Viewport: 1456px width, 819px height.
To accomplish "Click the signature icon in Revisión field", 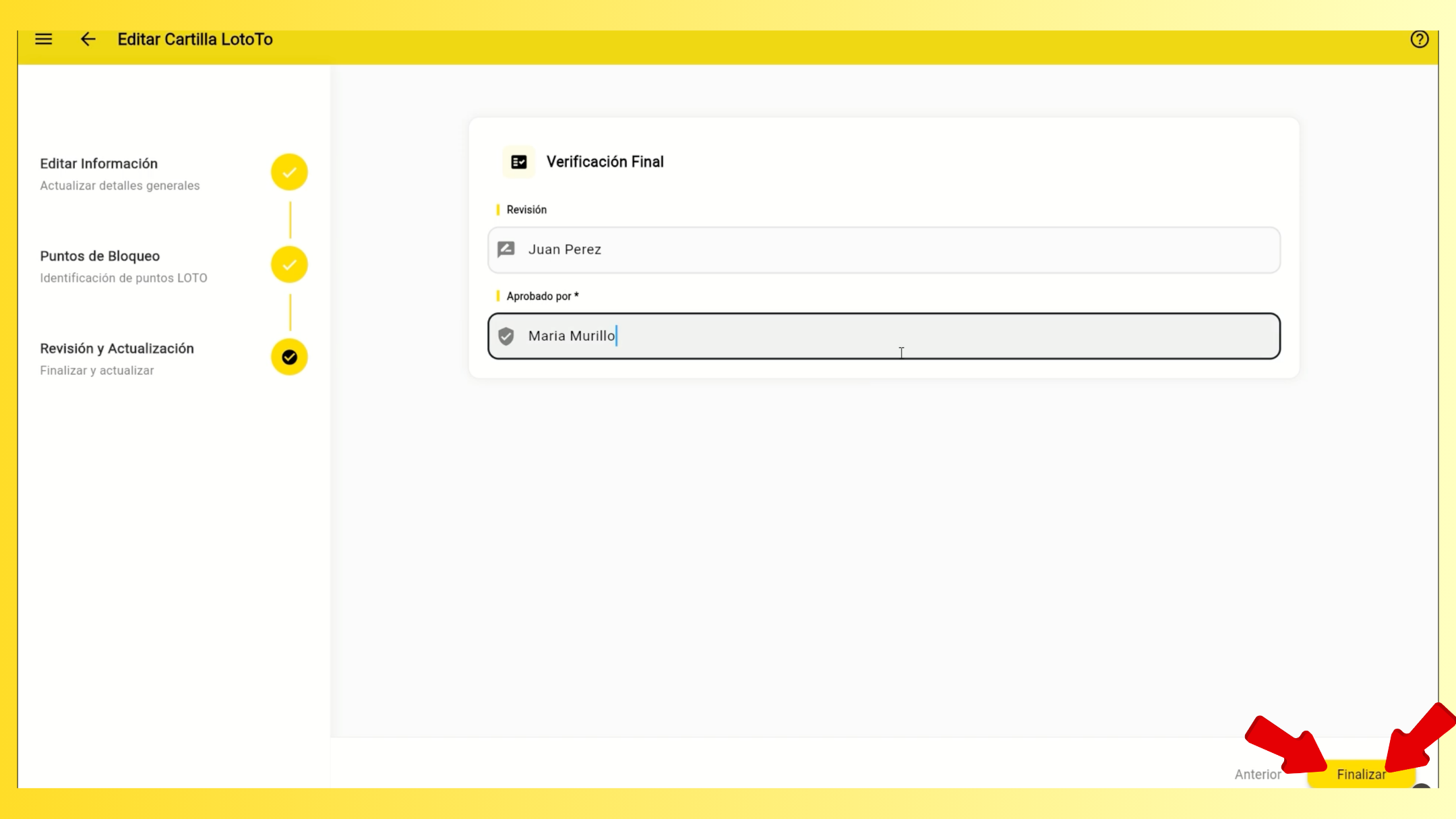I will pos(506,249).
